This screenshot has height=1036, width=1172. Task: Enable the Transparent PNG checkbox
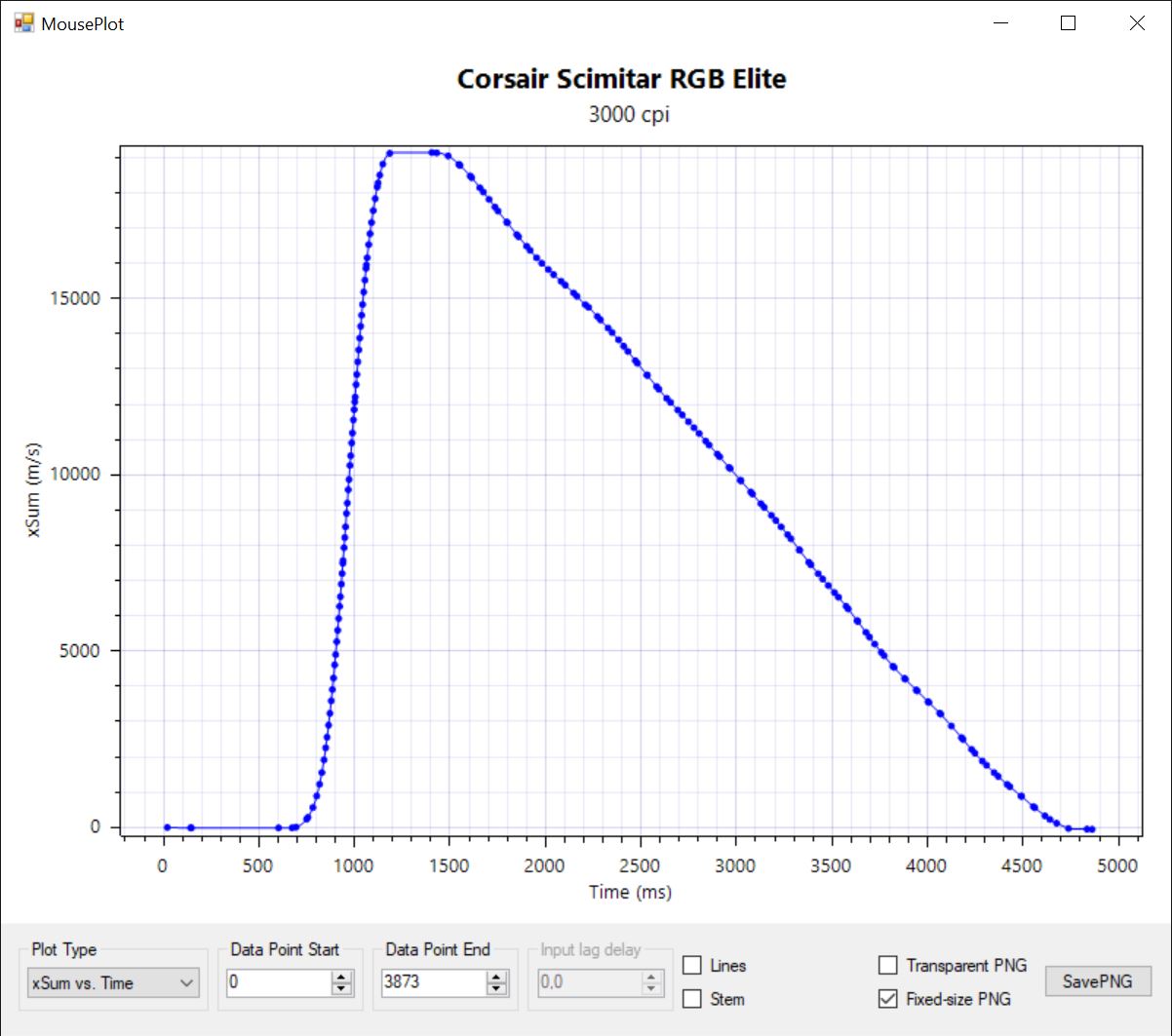888,966
